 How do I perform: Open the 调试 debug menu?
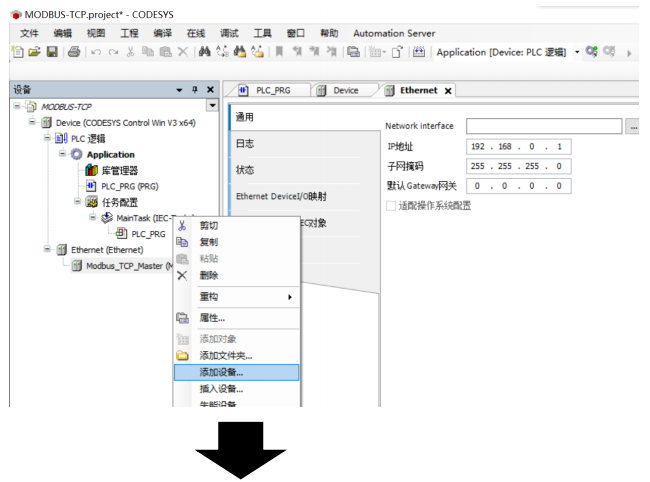(x=229, y=33)
